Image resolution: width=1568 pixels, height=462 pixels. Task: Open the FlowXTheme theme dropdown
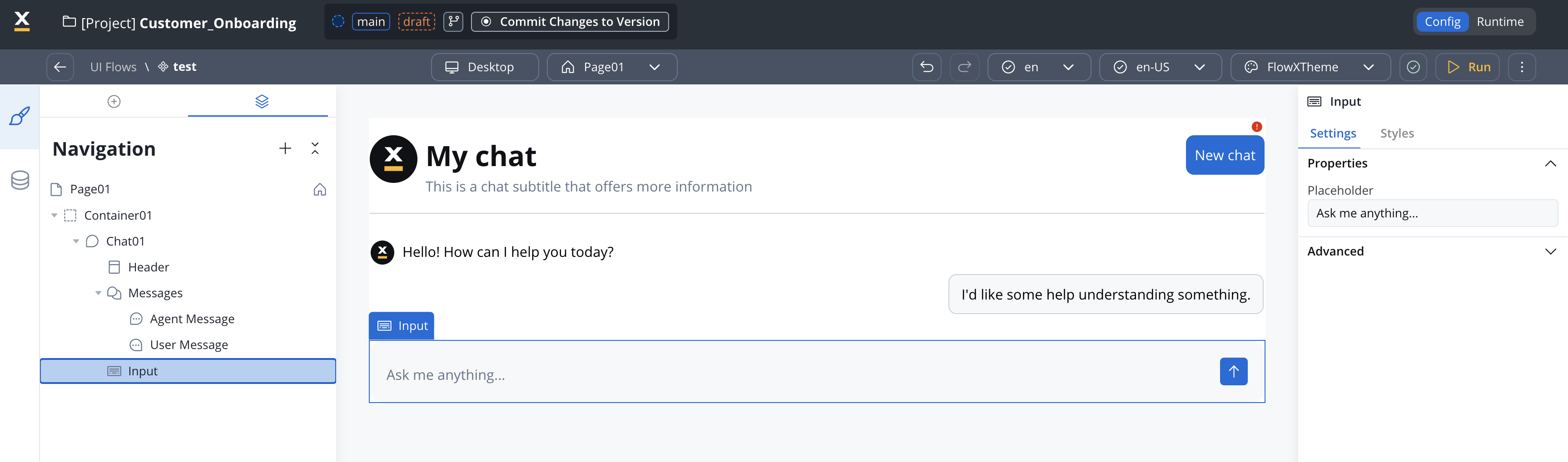tap(1310, 67)
